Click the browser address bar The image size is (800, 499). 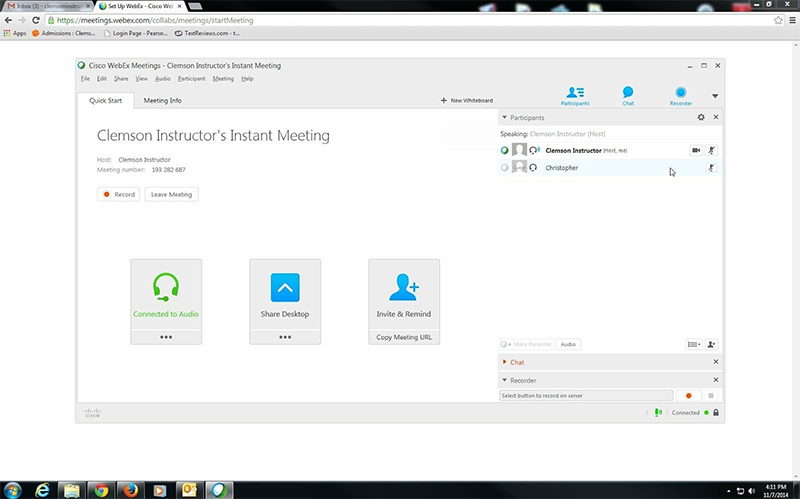coord(413,20)
